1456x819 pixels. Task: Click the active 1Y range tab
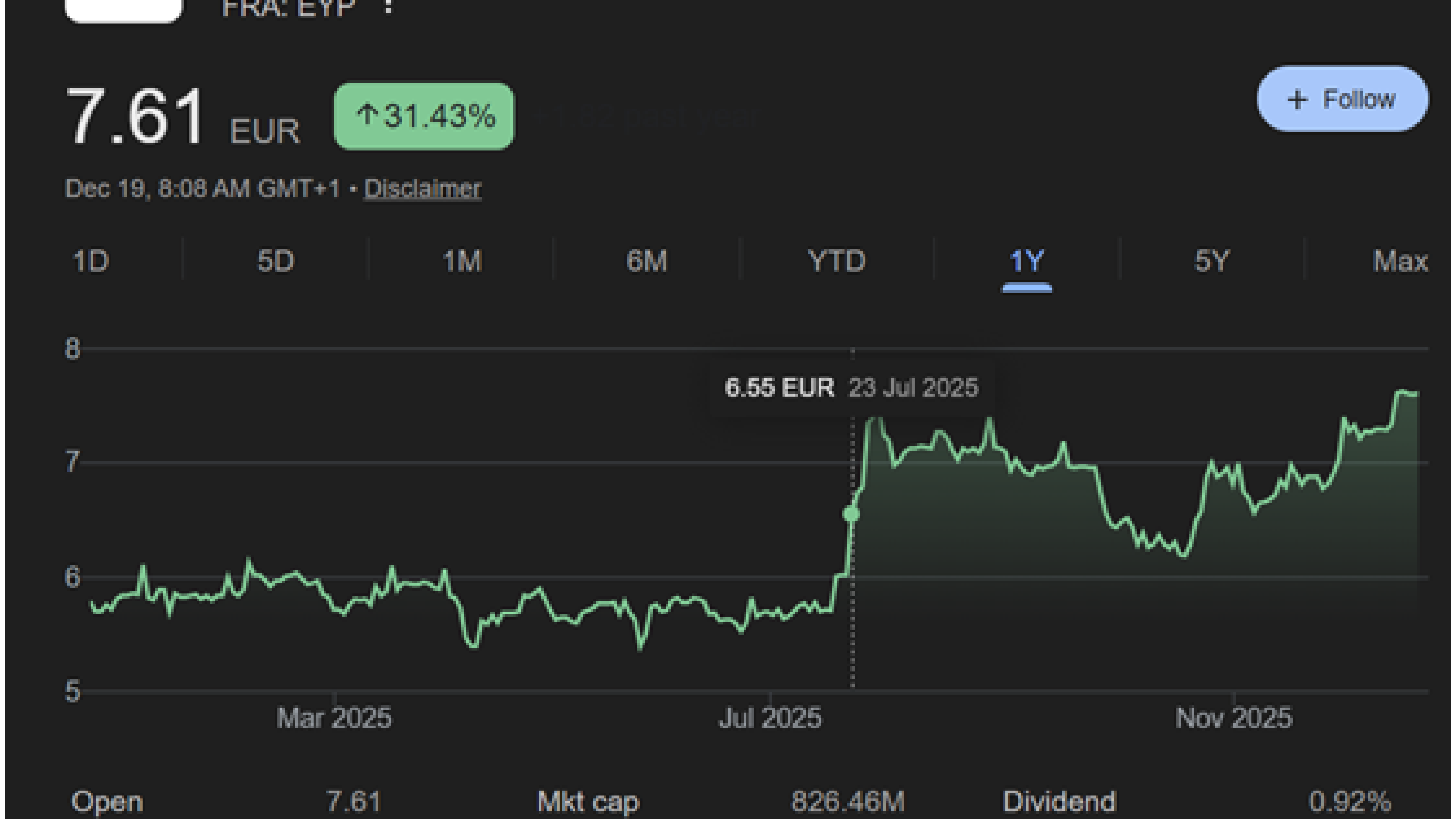pyautogui.click(x=1026, y=261)
